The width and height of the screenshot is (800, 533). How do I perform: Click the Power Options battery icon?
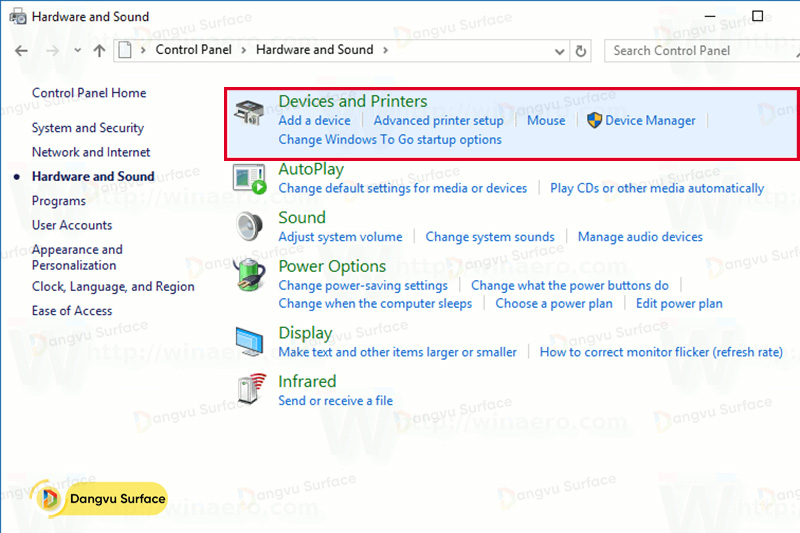249,275
